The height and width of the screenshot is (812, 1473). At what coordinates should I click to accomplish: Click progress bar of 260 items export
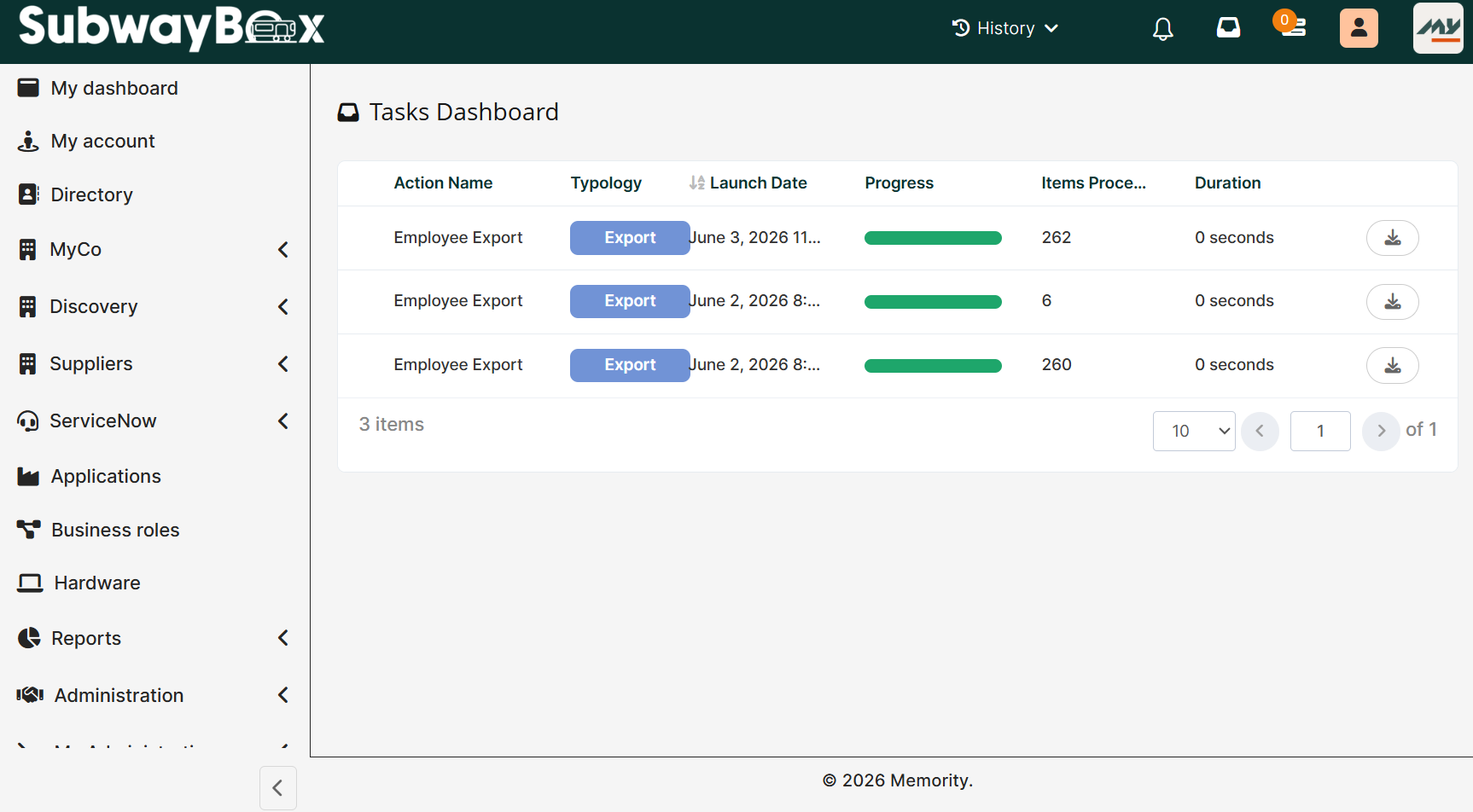coord(933,366)
